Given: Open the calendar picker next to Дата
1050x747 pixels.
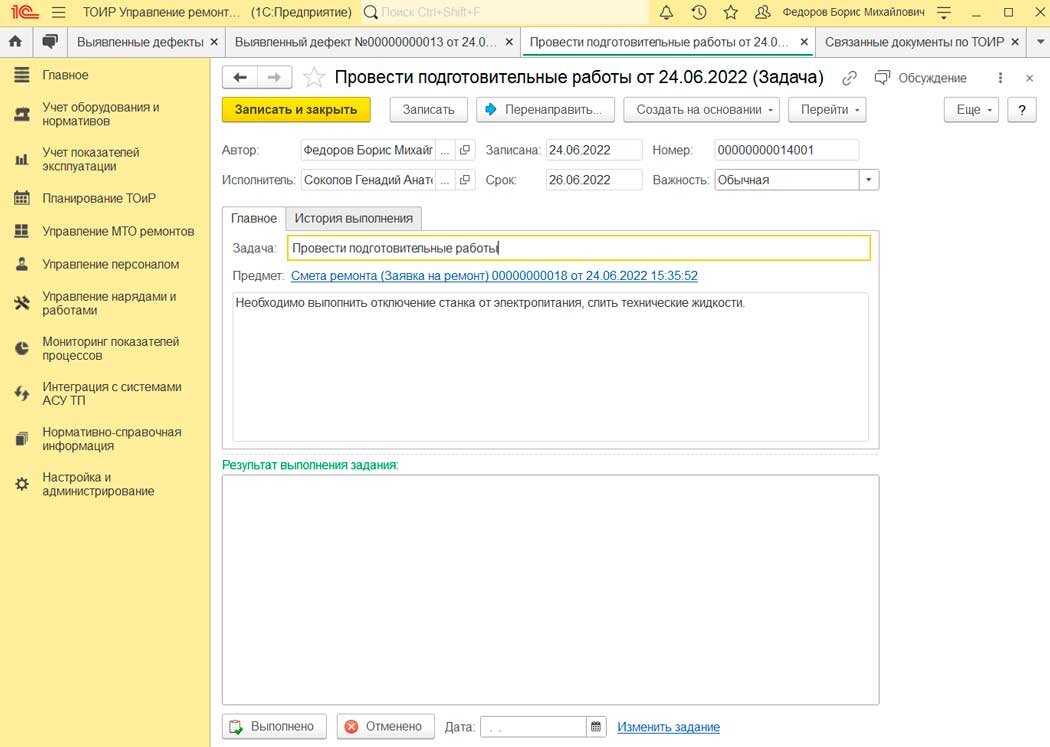Looking at the screenshot, I should (x=596, y=726).
